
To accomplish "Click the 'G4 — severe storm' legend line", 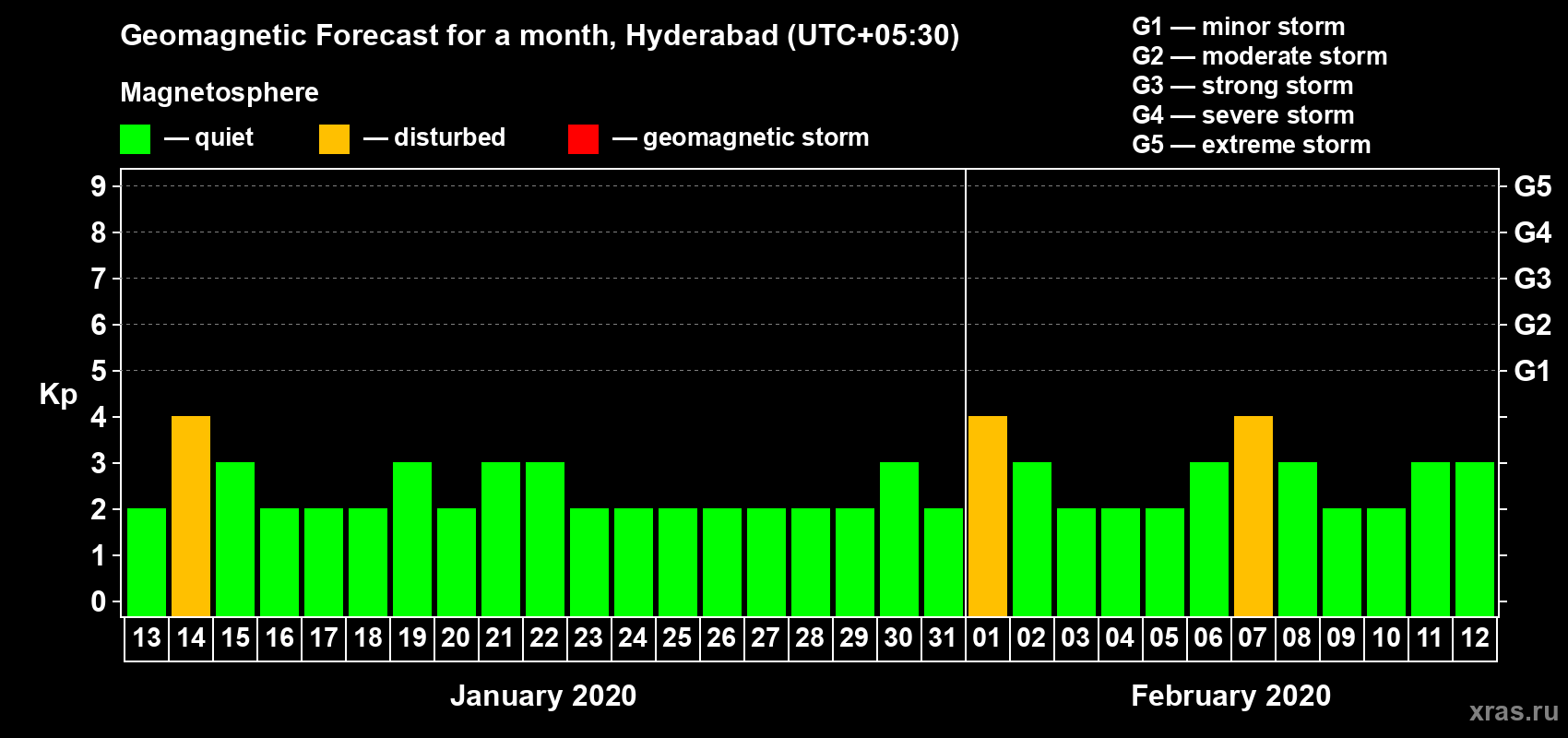I will (x=1243, y=115).
